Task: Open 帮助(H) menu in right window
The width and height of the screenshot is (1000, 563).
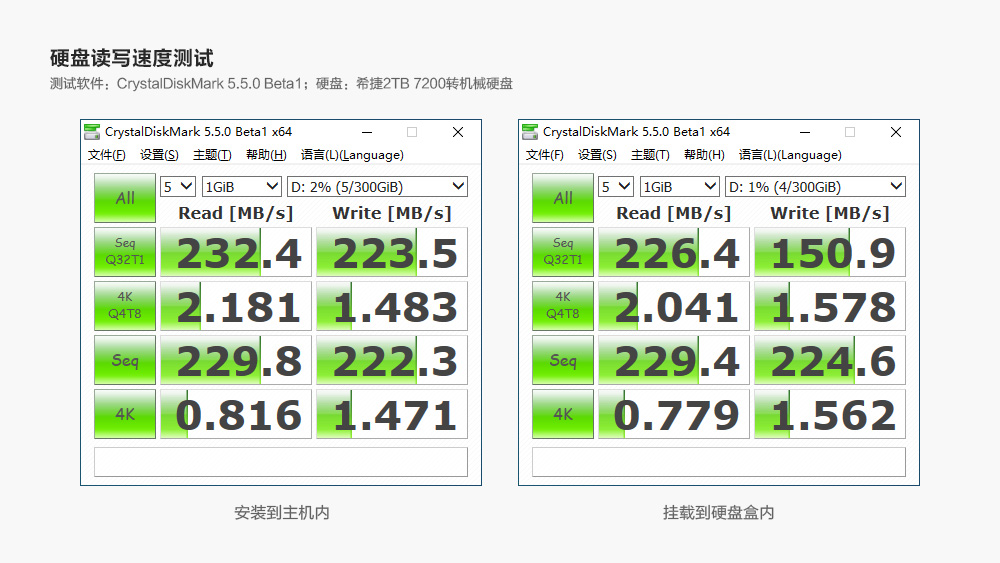Action: (704, 155)
